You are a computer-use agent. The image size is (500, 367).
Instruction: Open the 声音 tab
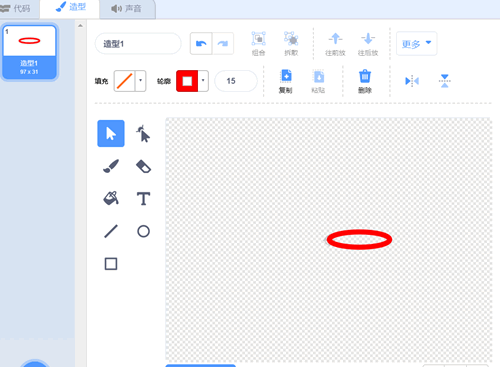point(127,8)
